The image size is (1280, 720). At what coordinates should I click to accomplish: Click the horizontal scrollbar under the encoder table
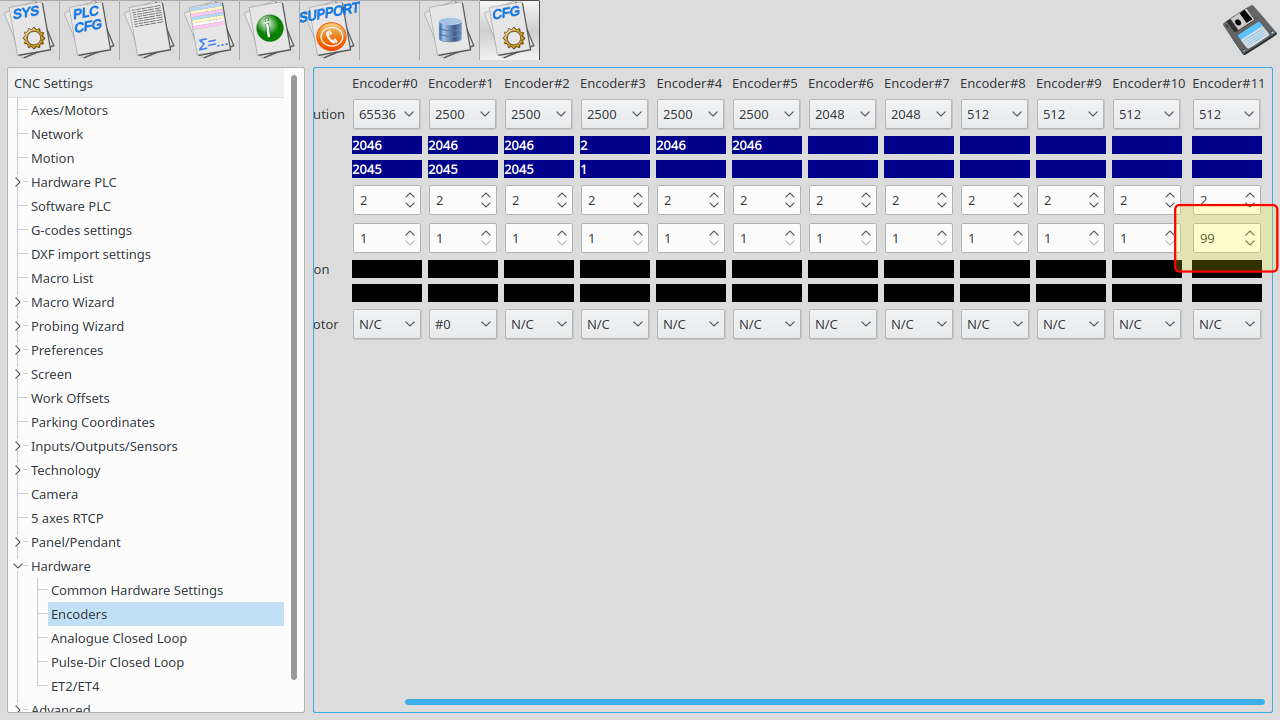(x=834, y=702)
